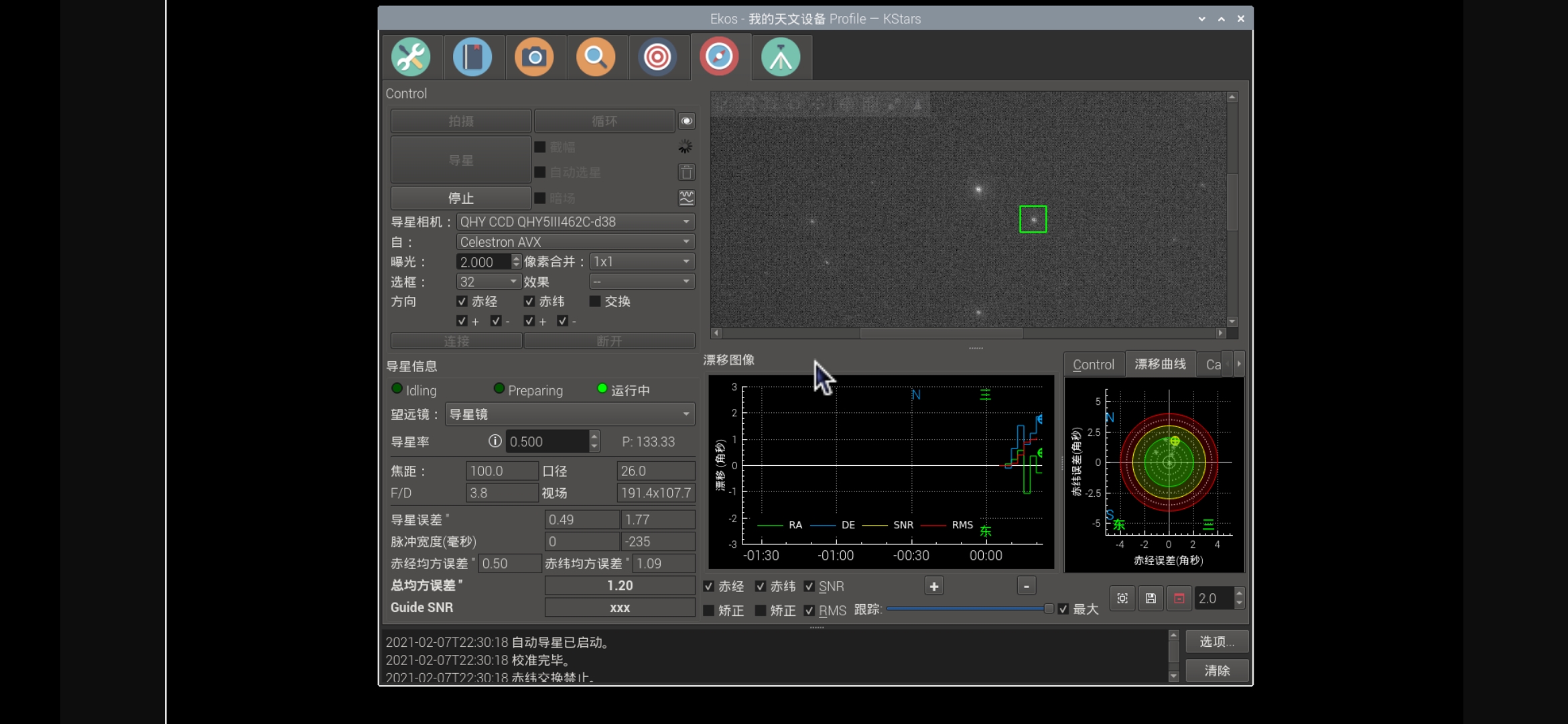Screen dimensions: 1568x724
Task: Increase the 曝光 exposure stepper
Action: (517, 258)
